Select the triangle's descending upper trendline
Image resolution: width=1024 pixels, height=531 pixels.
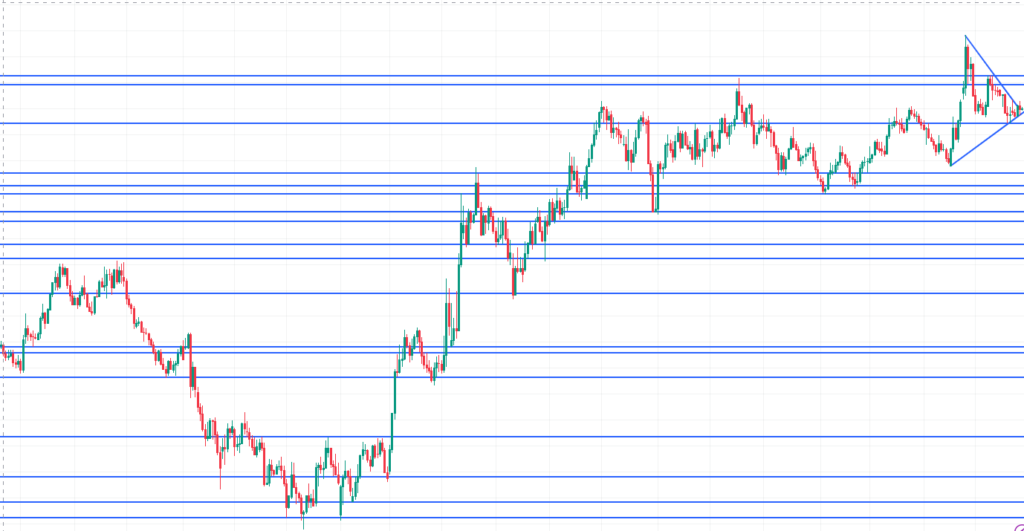993,74
